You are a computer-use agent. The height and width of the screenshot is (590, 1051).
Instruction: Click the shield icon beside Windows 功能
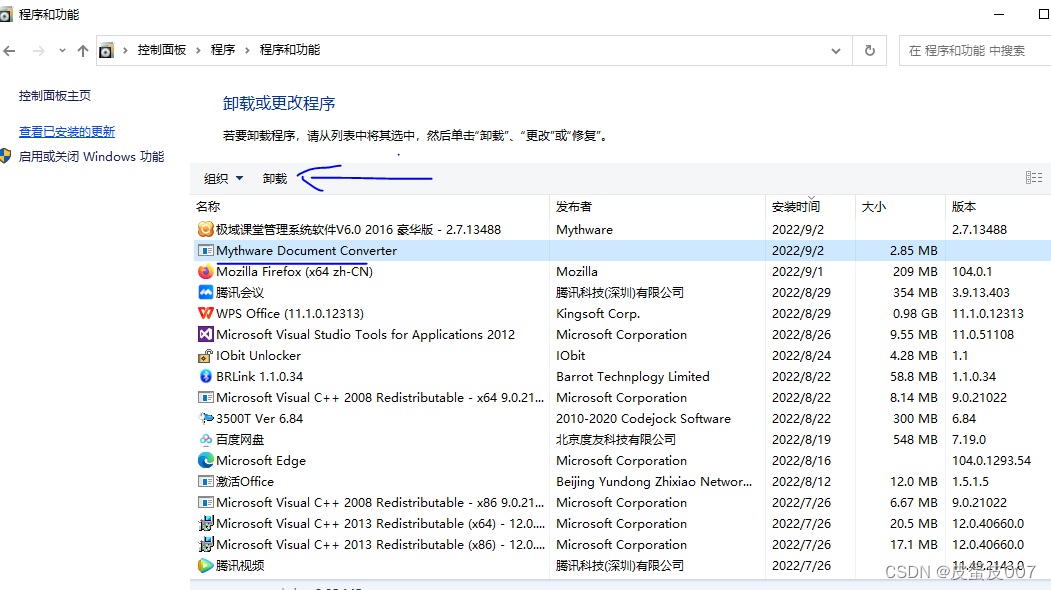click(5, 156)
